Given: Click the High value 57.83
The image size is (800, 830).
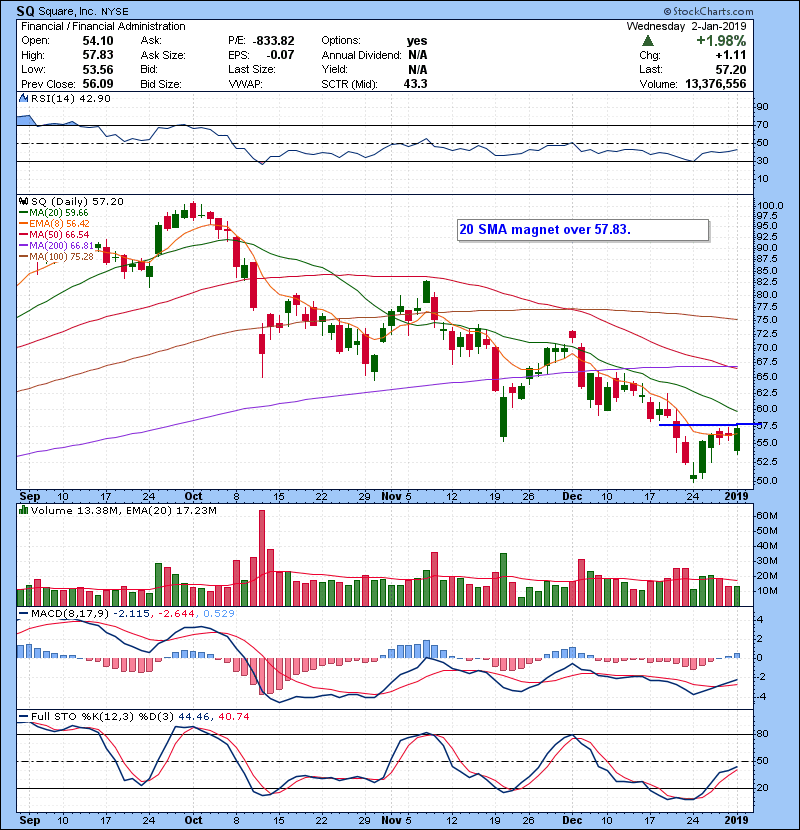Looking at the screenshot, I should coord(98,55).
